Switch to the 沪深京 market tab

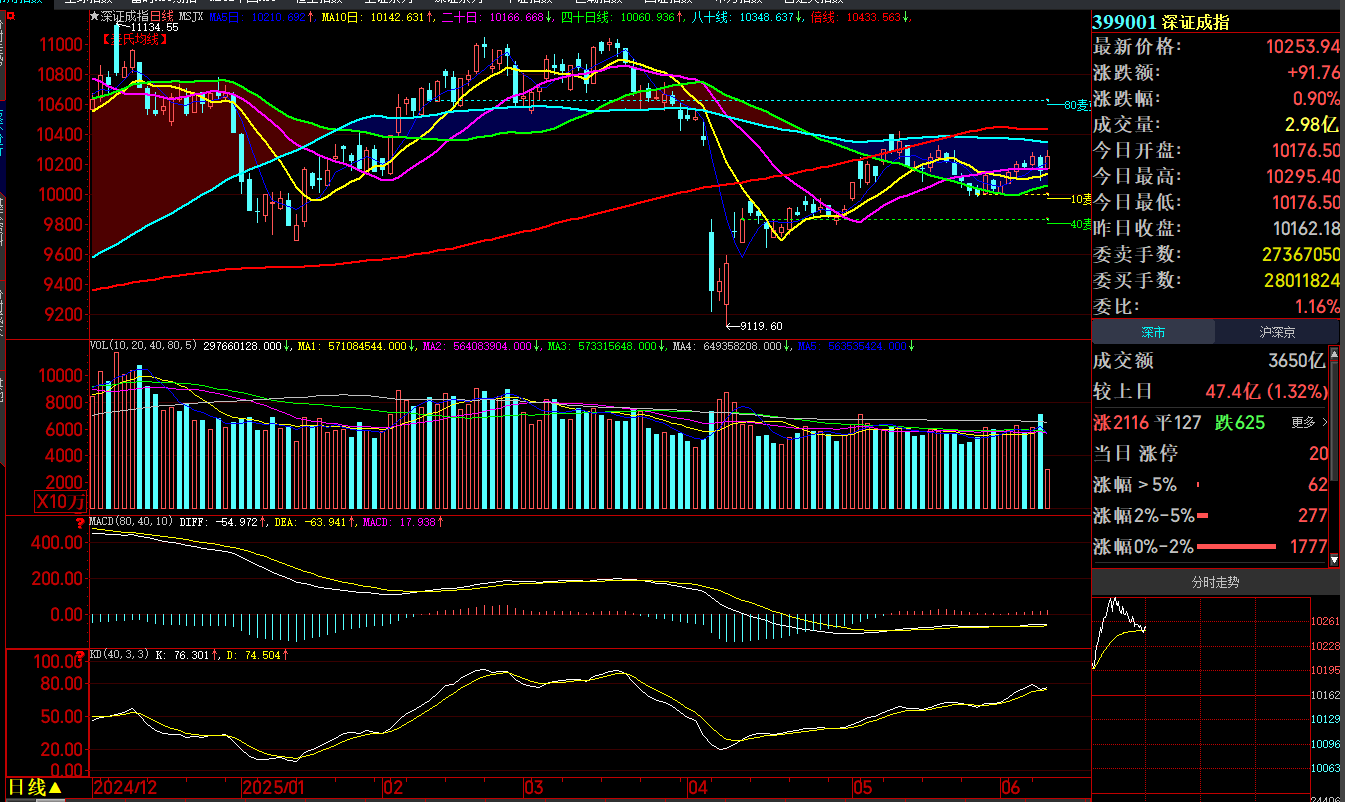point(1277,332)
